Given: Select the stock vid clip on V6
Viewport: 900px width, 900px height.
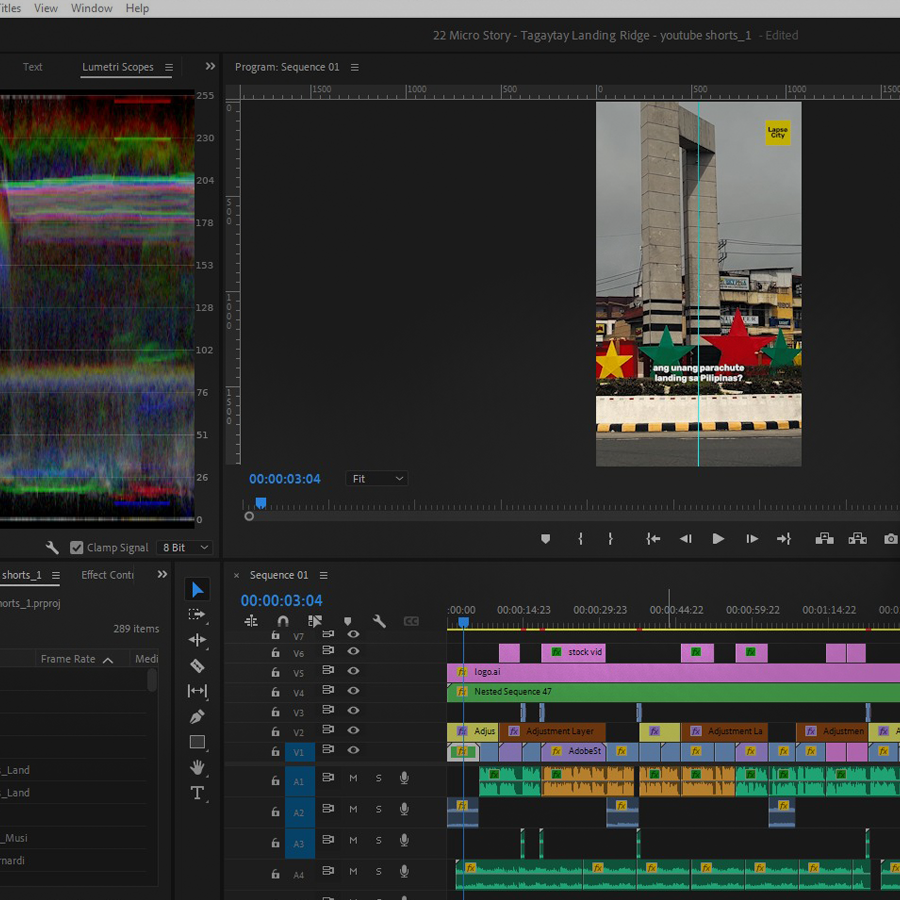Looking at the screenshot, I should pos(573,652).
